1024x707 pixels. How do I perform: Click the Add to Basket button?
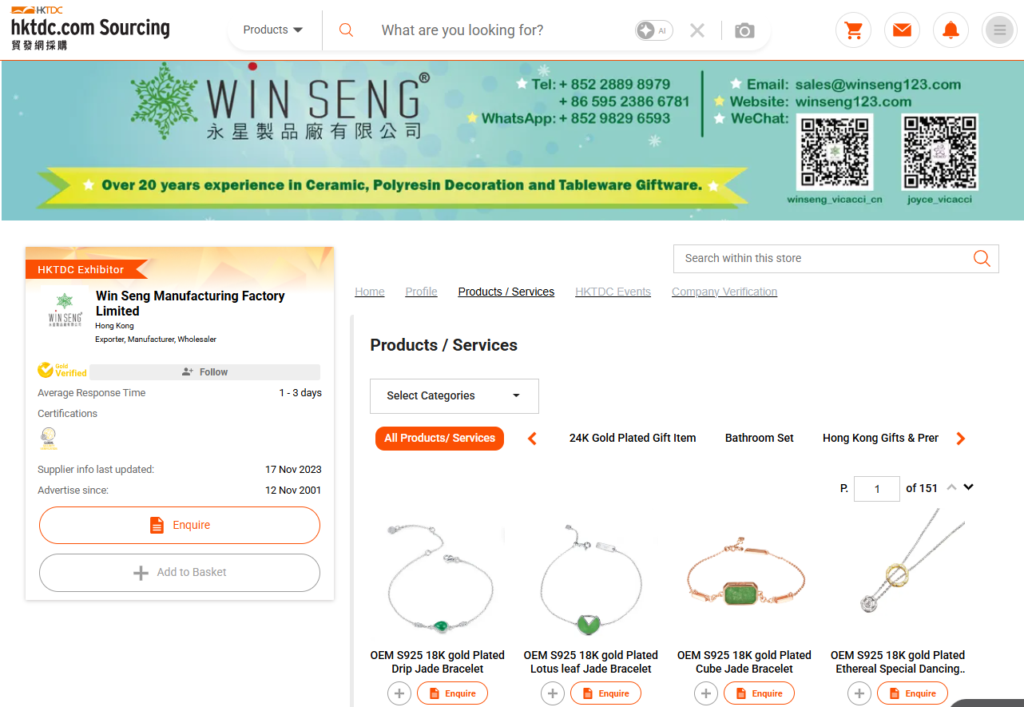[x=180, y=573]
